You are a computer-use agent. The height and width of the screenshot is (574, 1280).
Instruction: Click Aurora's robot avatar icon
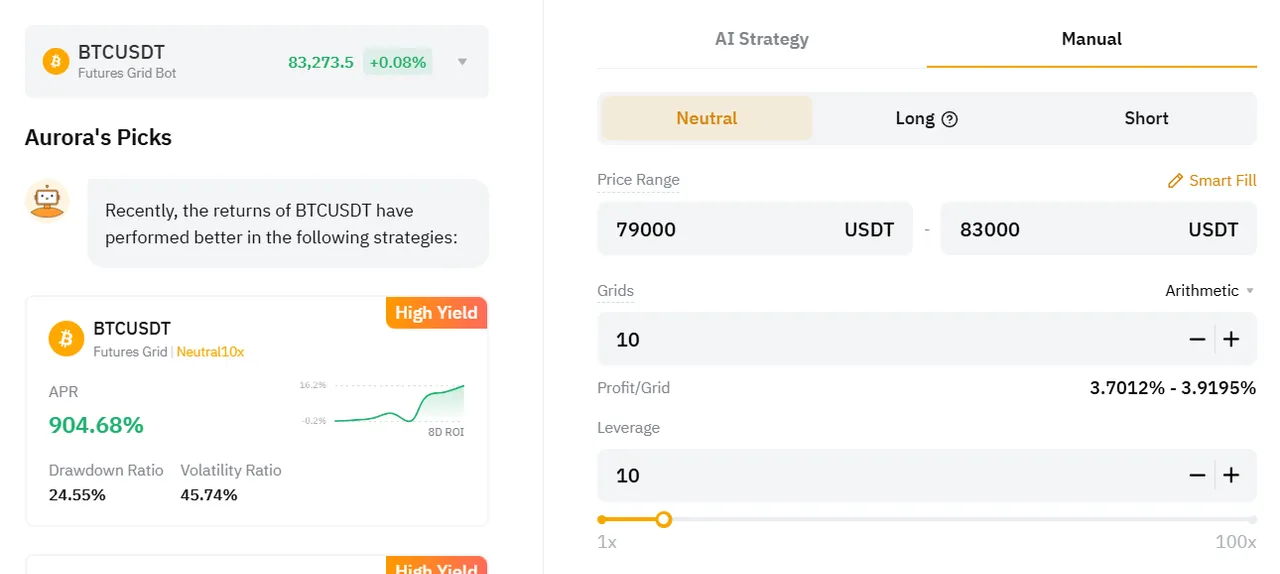click(x=47, y=200)
